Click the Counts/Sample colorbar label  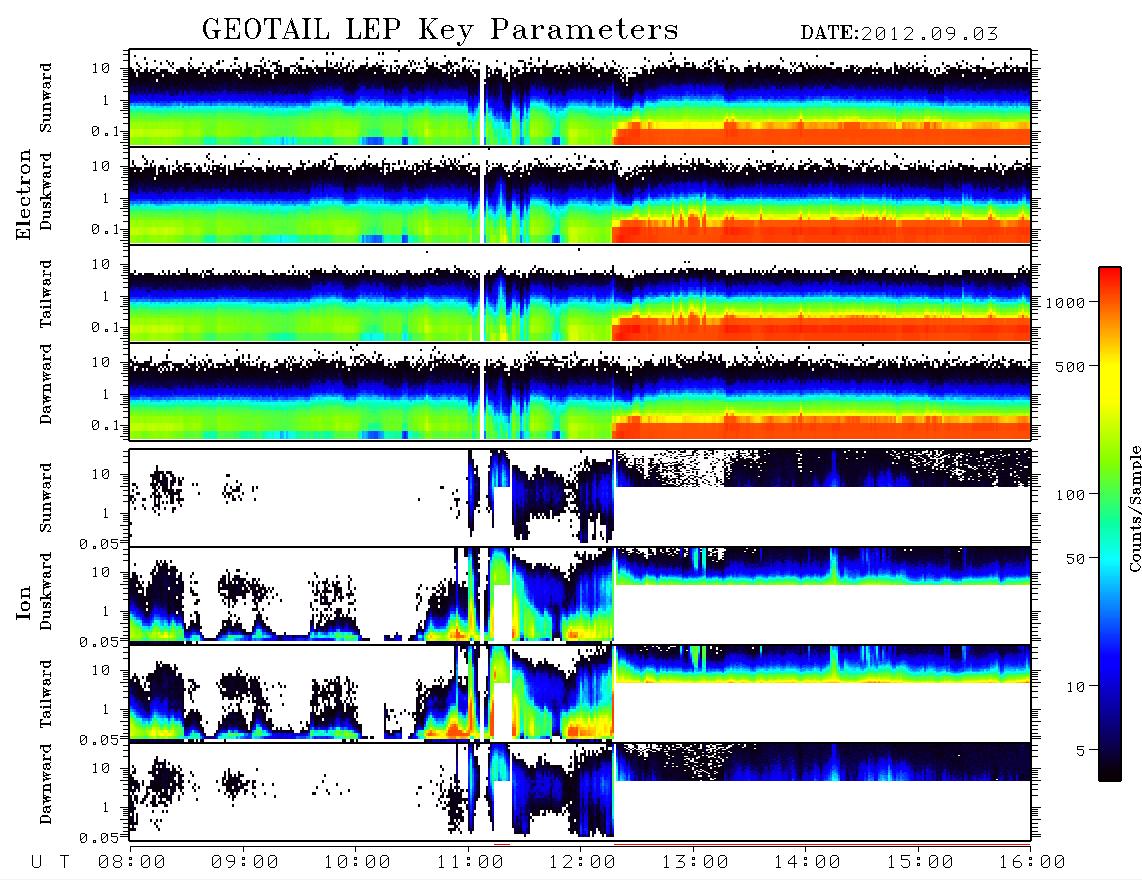pos(1134,508)
